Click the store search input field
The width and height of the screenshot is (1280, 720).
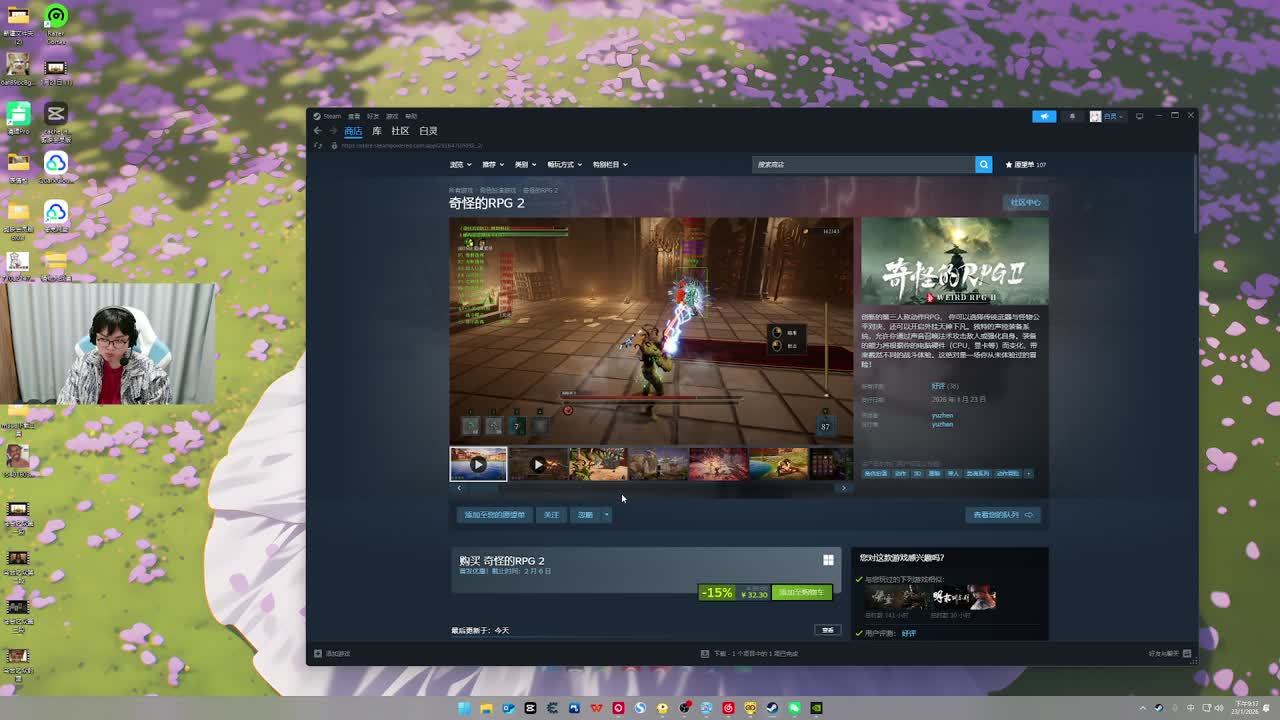[862, 164]
